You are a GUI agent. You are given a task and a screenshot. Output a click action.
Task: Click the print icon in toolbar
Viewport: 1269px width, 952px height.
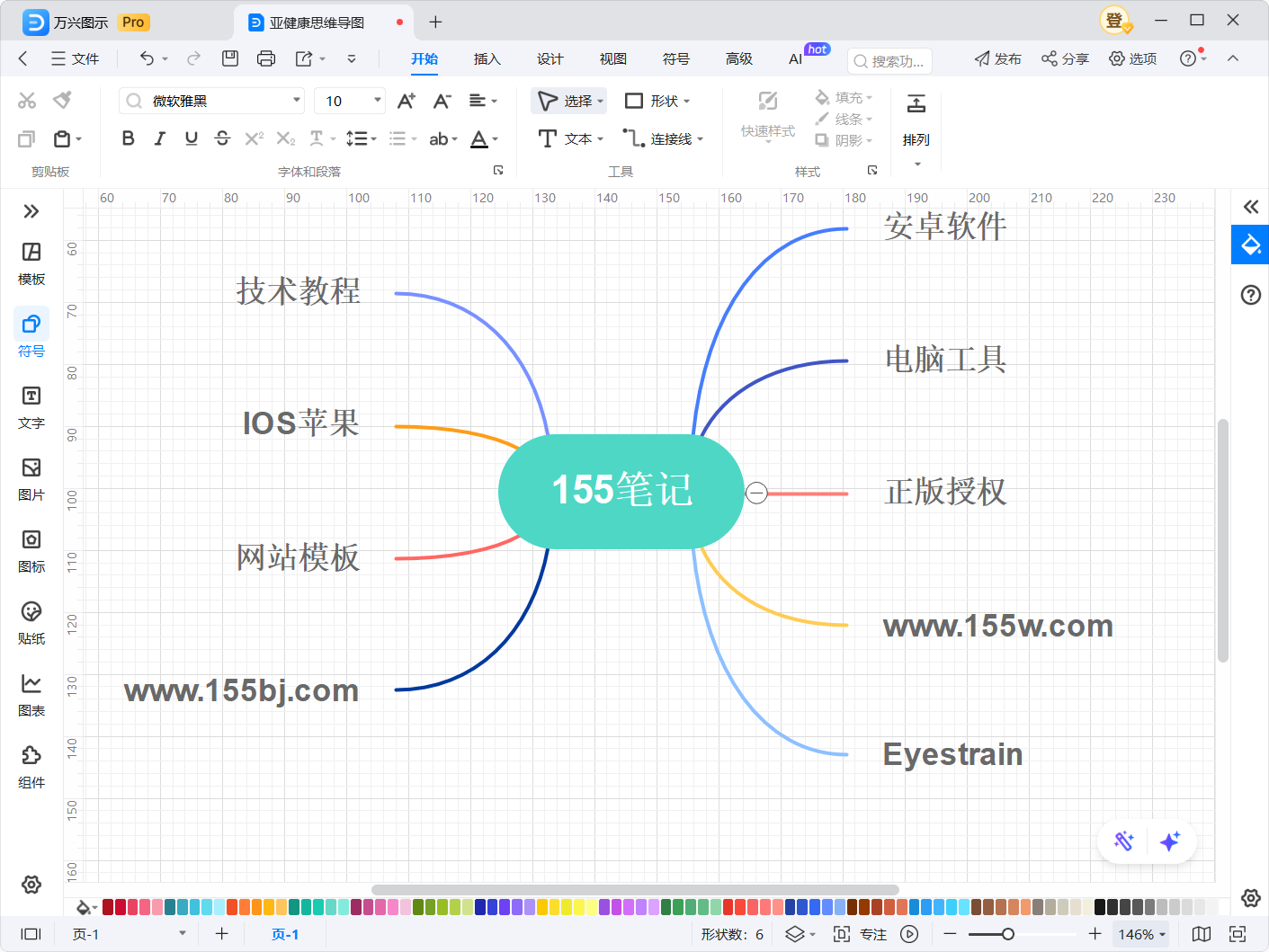tap(266, 58)
